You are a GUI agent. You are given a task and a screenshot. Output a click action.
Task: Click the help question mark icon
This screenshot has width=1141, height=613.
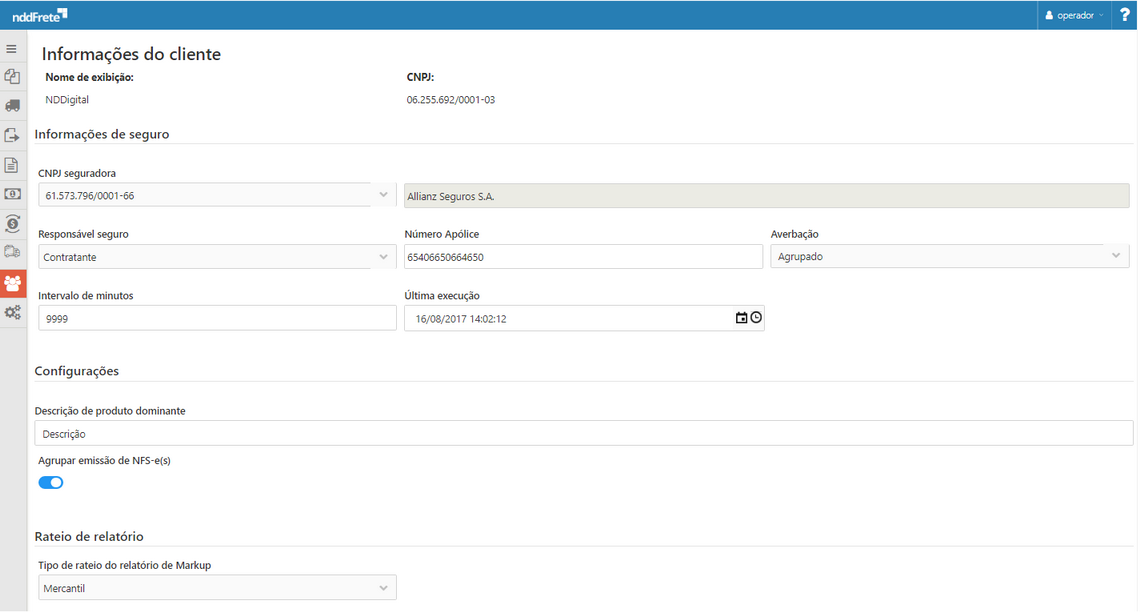coord(1124,15)
